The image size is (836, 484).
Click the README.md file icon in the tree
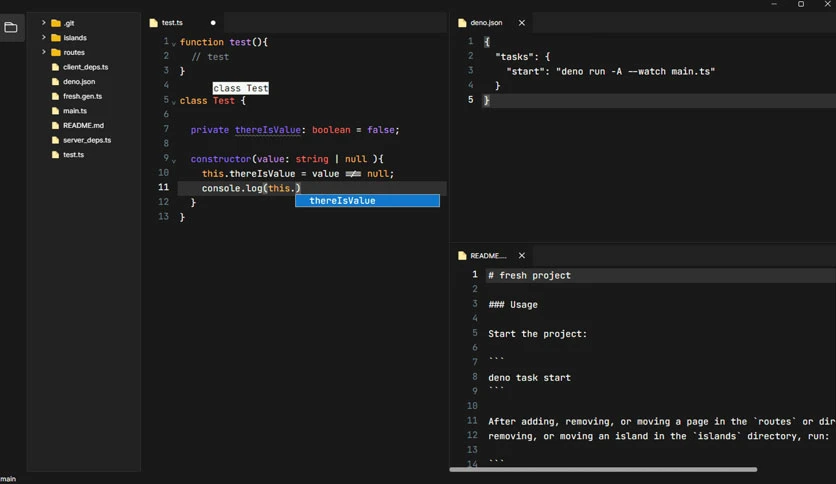tap(55, 125)
